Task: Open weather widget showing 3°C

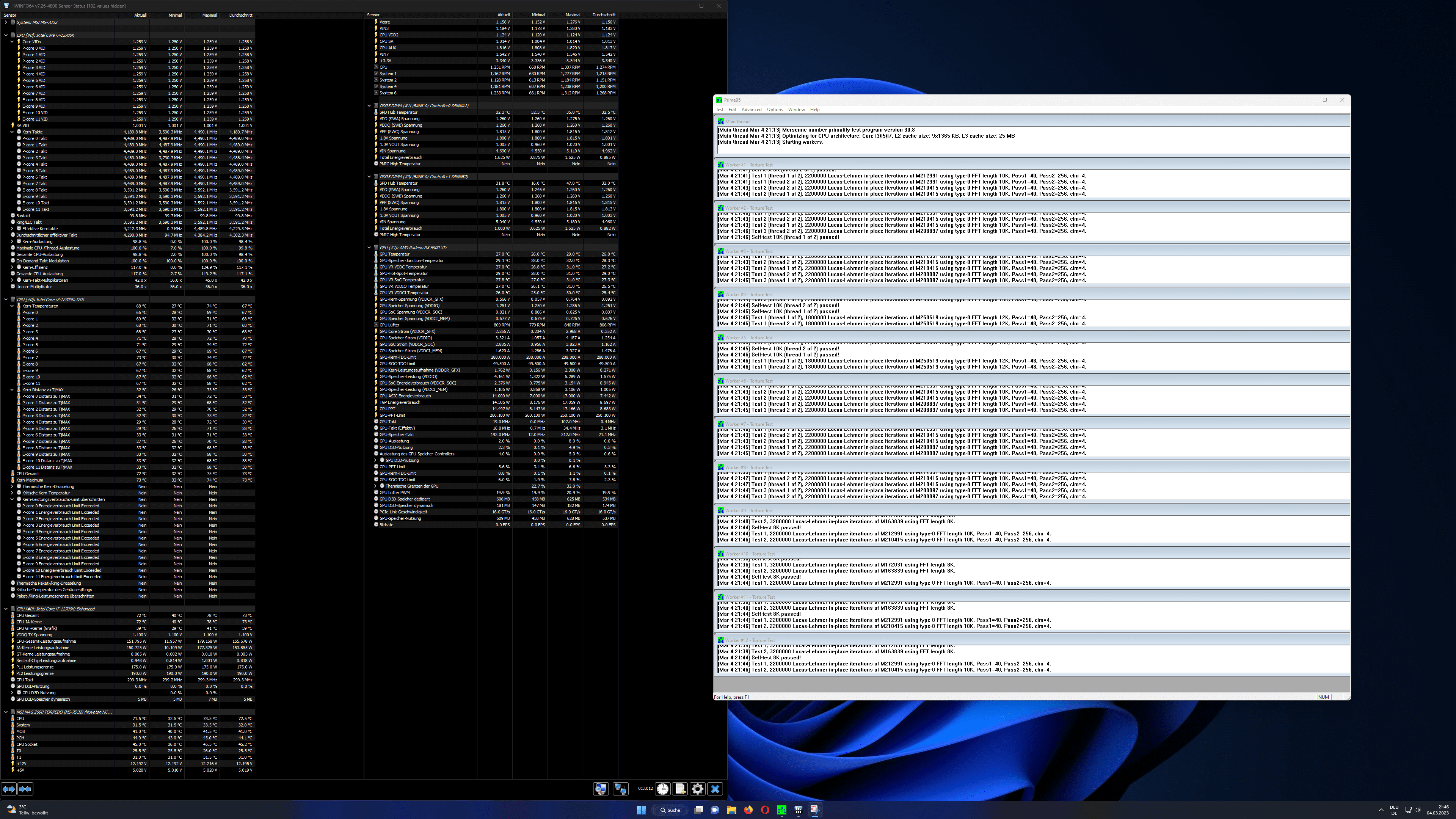Action: point(27,810)
